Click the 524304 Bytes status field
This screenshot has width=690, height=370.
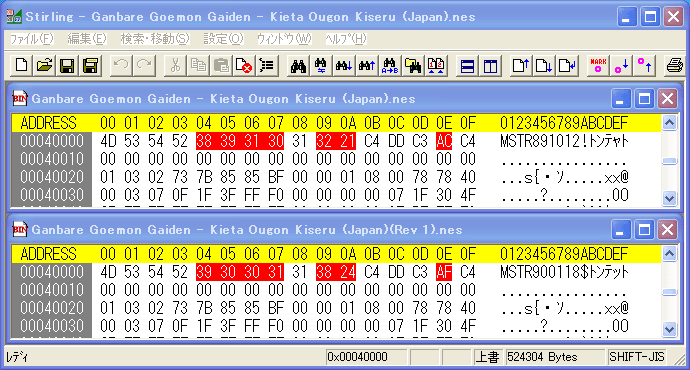point(555,357)
